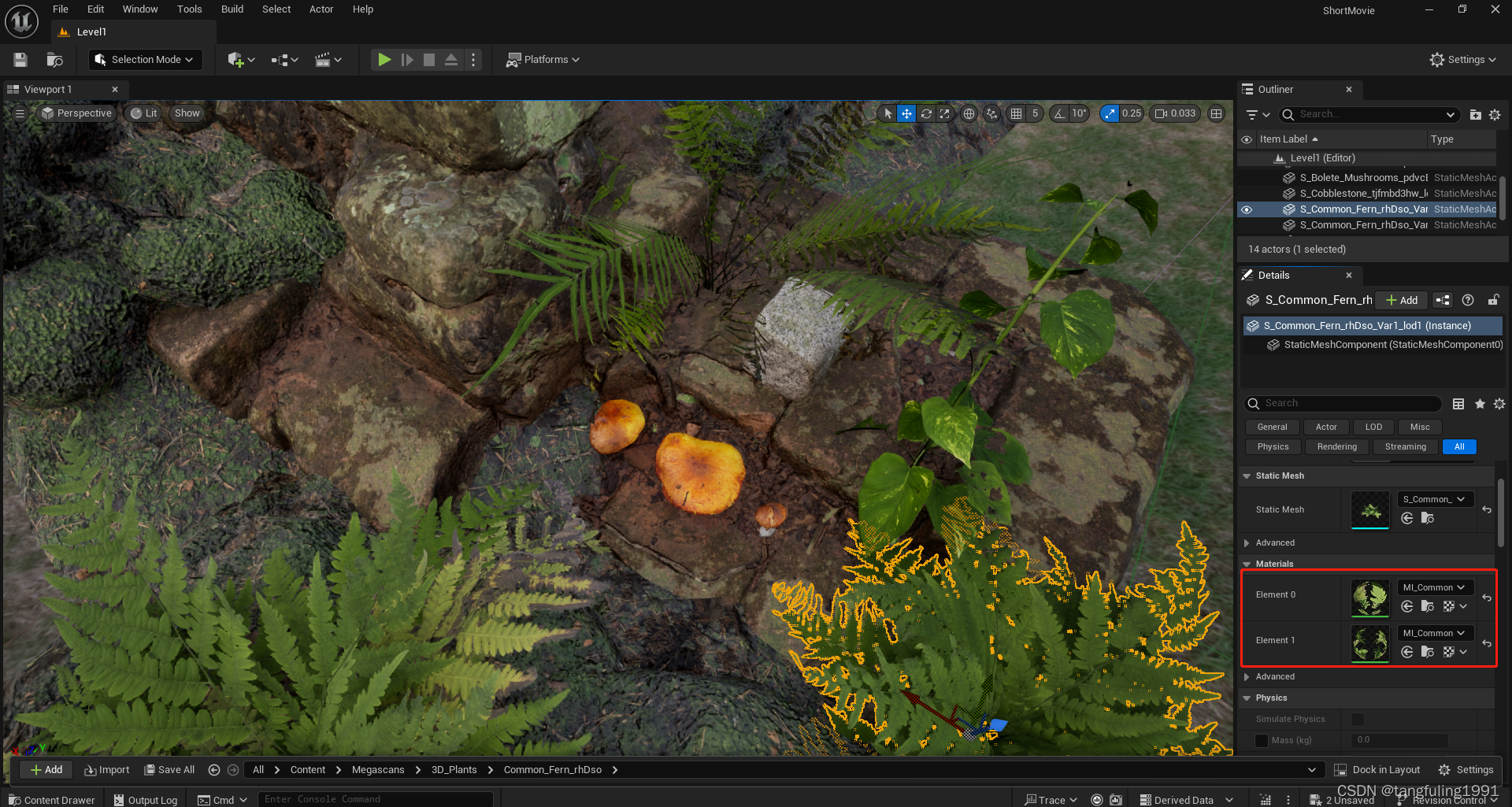This screenshot has height=807, width=1512.
Task: Toggle surface snapping icon
Action: (x=991, y=113)
